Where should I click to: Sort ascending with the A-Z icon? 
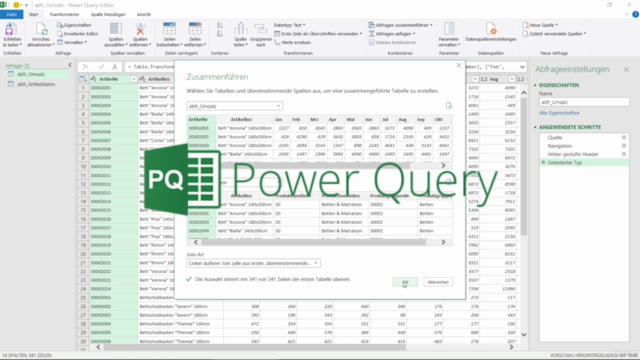220,25
